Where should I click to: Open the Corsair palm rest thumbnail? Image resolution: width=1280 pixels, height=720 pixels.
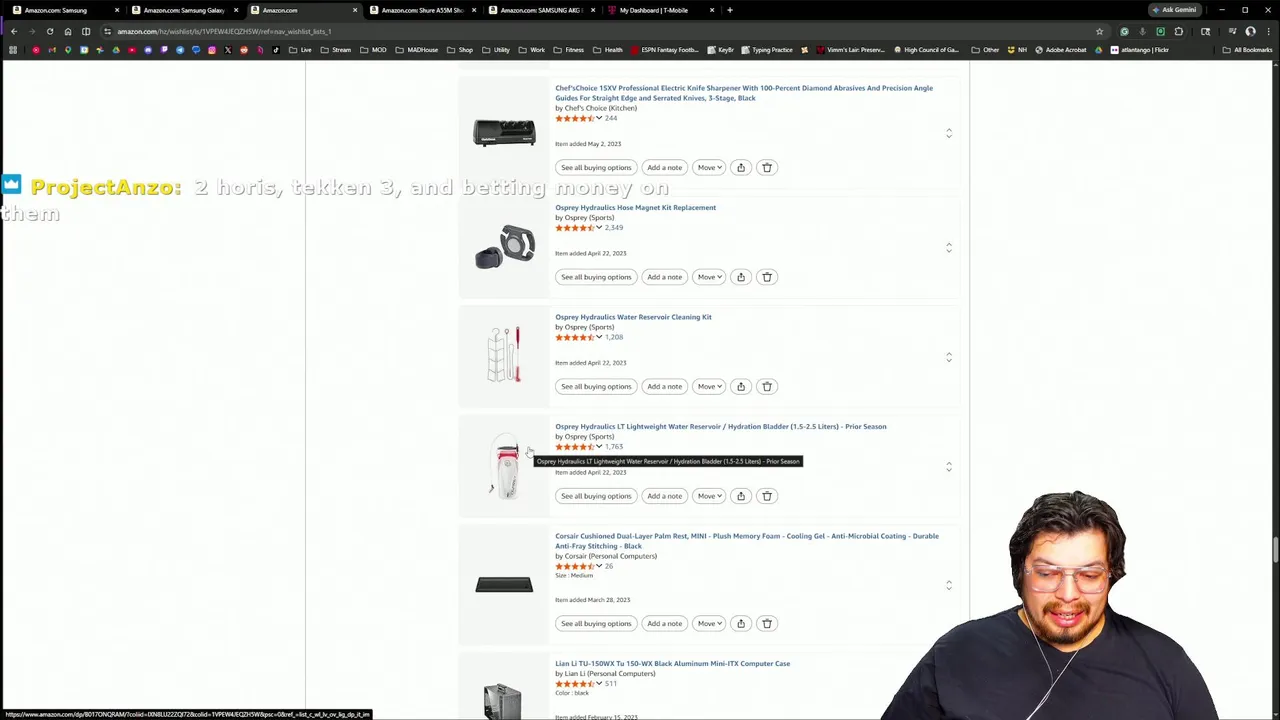point(504,585)
